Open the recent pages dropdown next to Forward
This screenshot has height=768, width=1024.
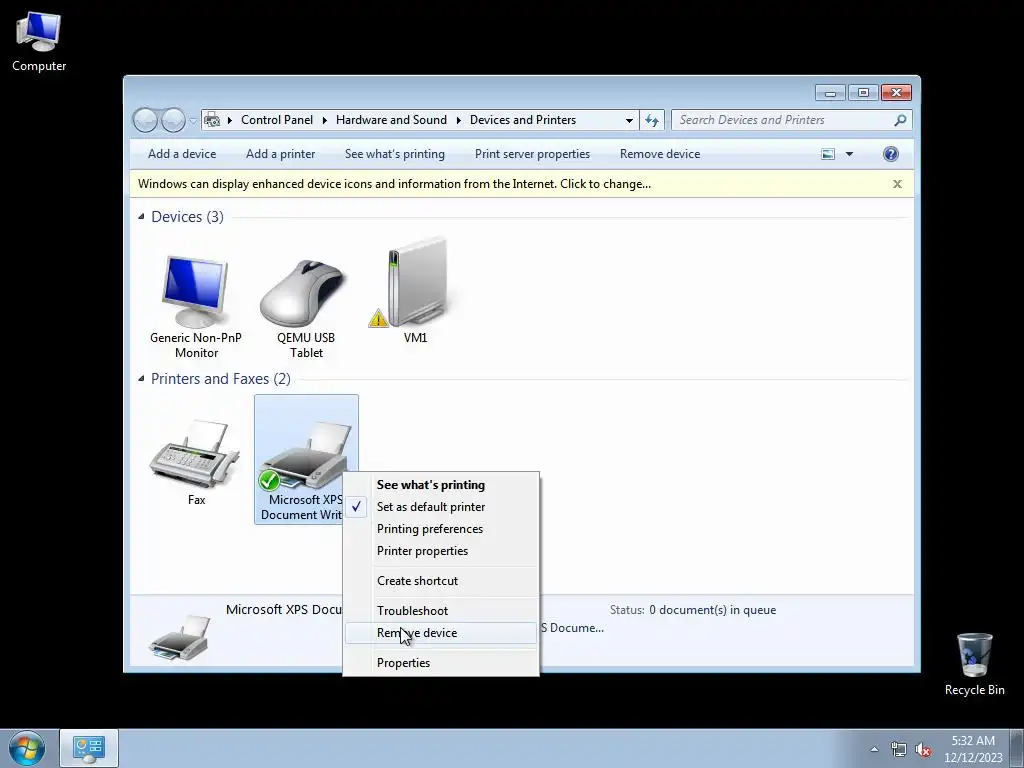193,120
